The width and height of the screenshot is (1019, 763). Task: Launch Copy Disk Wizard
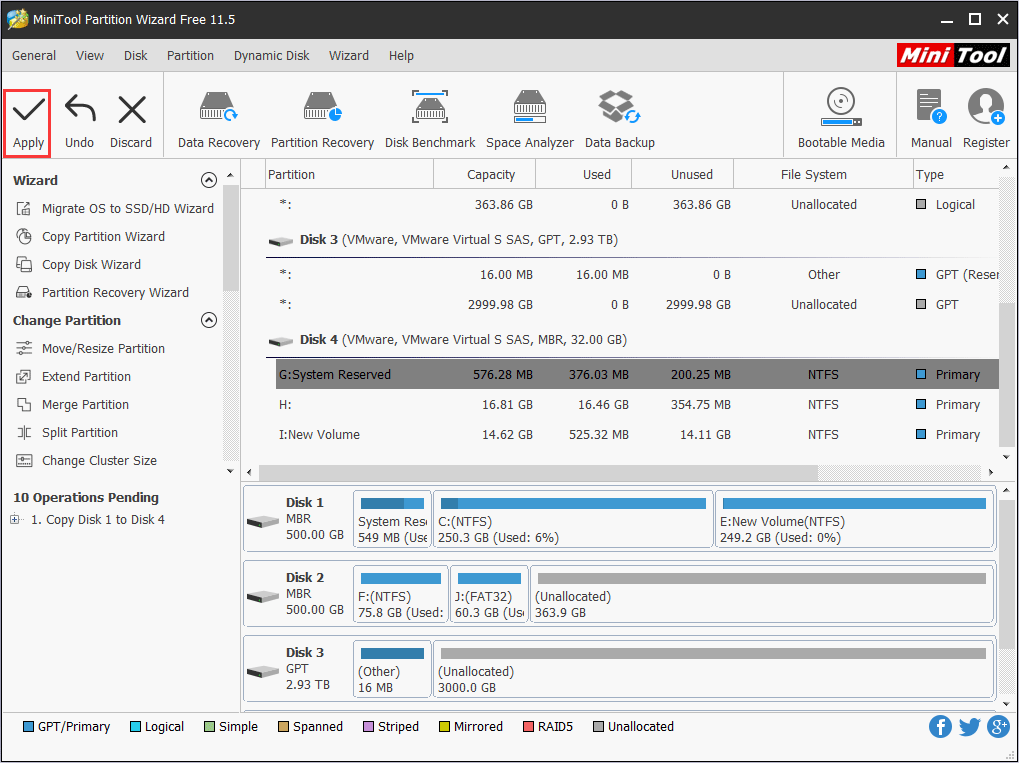coord(79,265)
